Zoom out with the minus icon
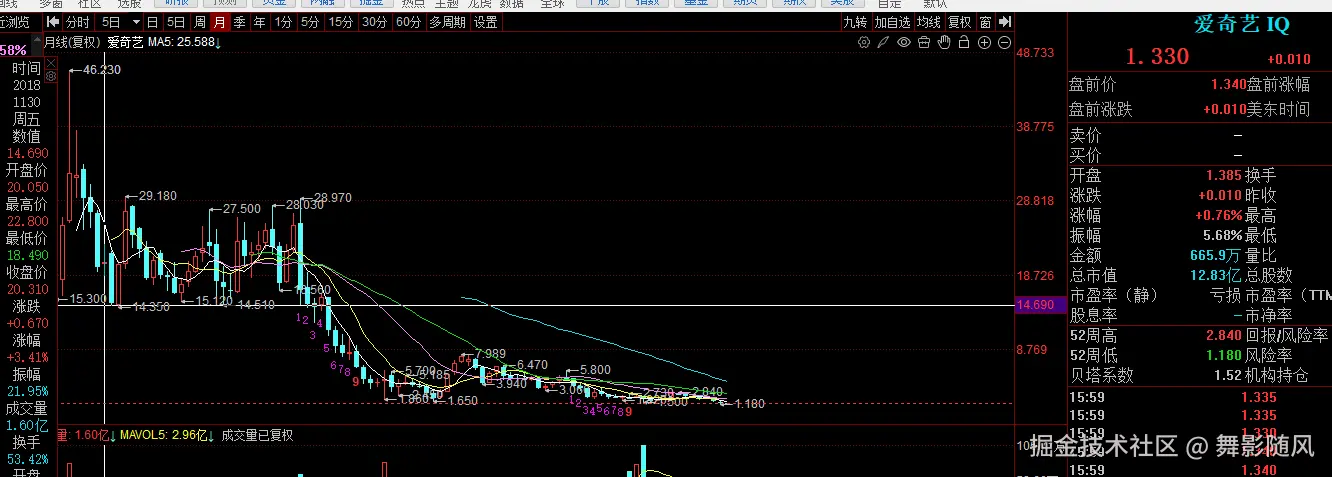 point(1004,42)
